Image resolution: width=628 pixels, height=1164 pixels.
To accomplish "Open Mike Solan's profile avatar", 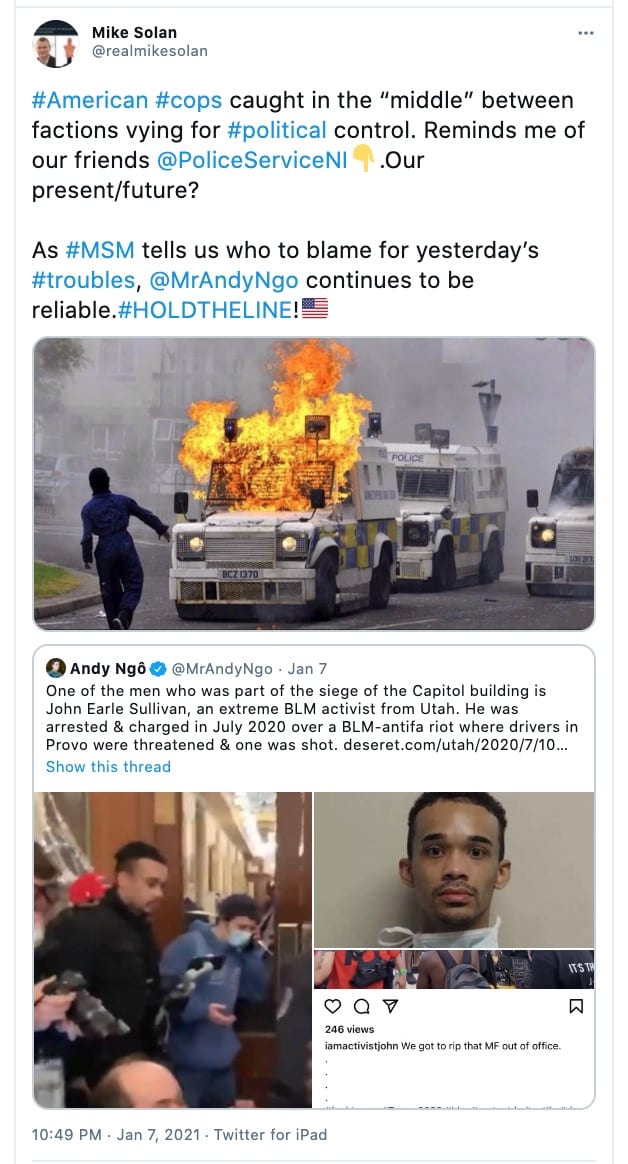I will click(56, 43).
